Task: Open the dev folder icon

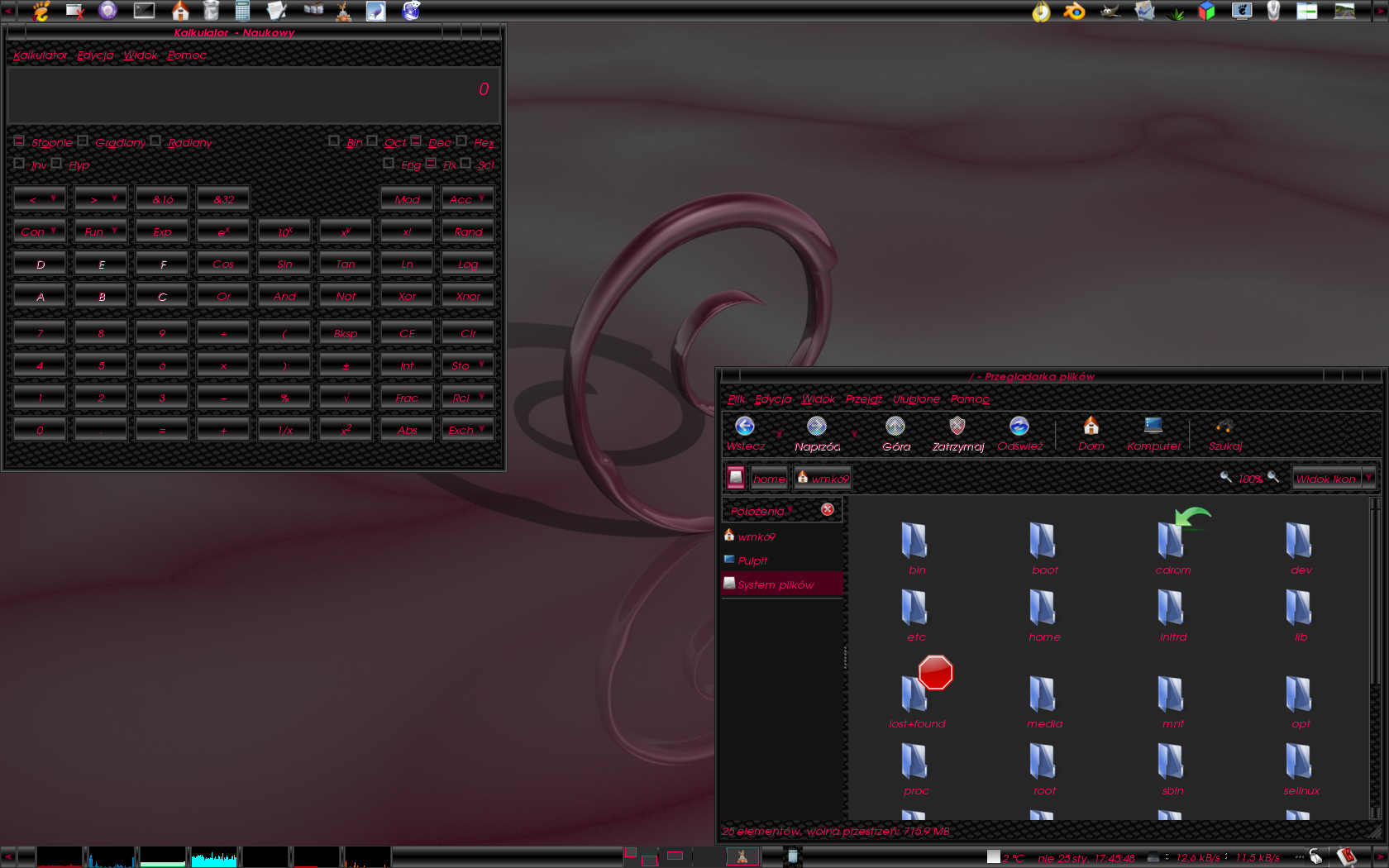Action: [1299, 541]
